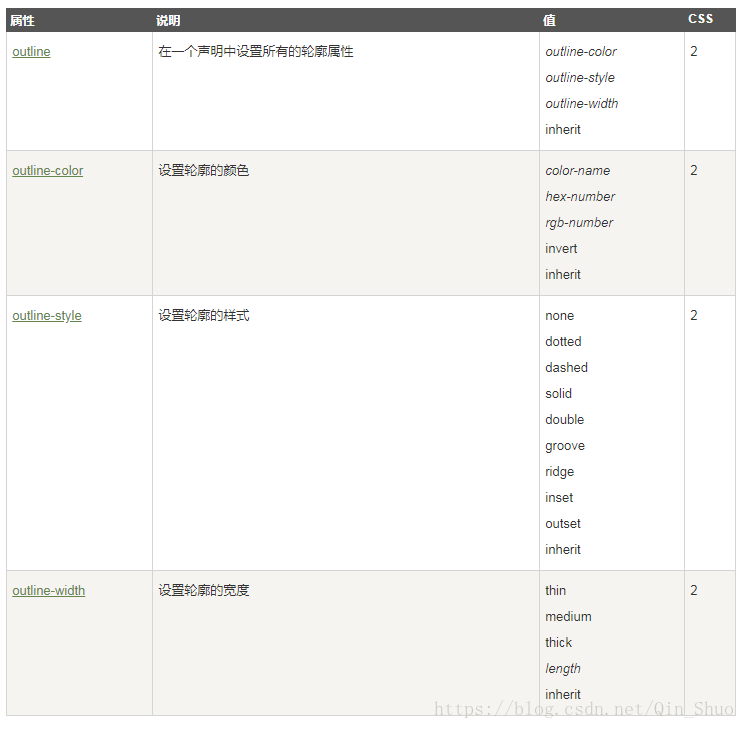Click the value inset

[559, 498]
